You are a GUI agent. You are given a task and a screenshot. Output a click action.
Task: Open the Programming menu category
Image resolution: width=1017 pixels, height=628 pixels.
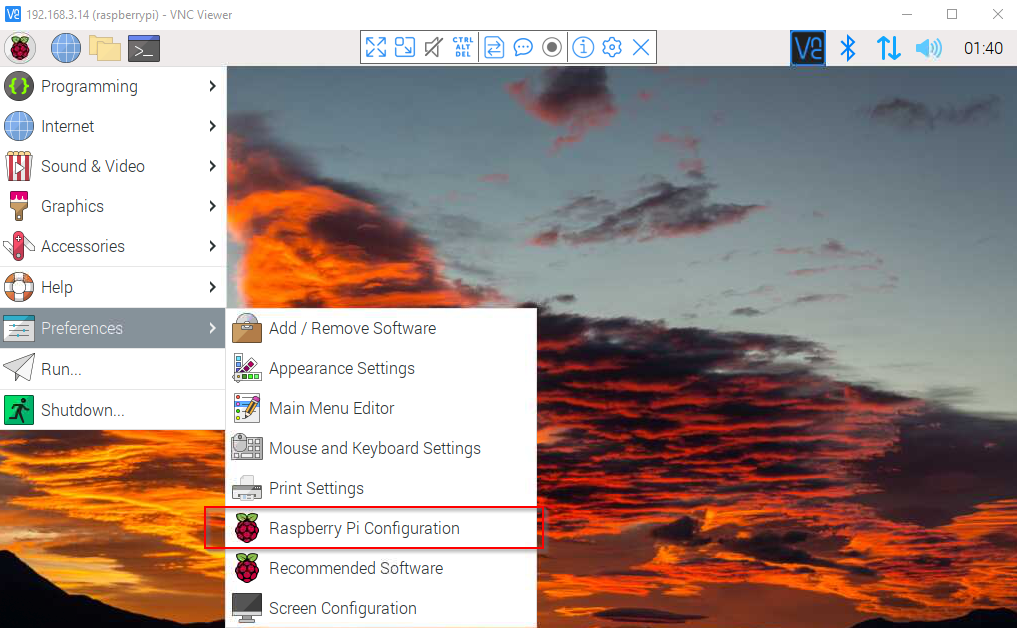pyautogui.click(x=113, y=86)
